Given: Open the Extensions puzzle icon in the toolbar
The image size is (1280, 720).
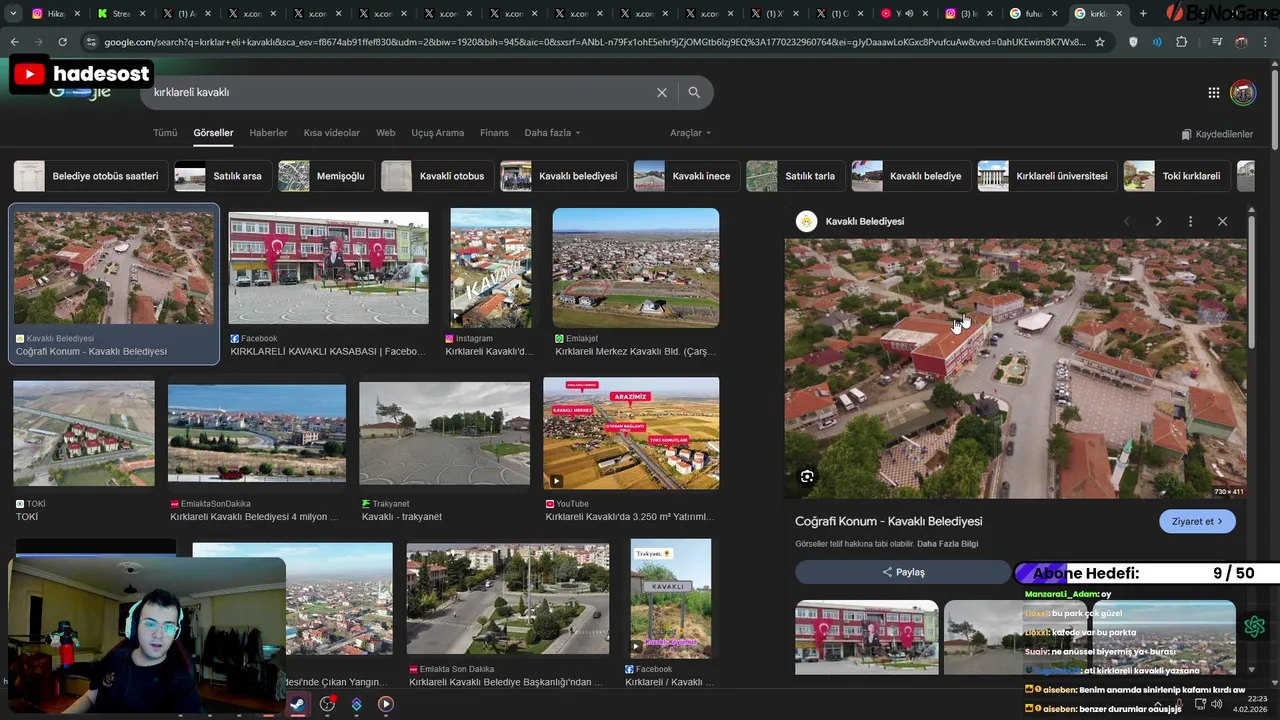Looking at the screenshot, I should coord(1182,42).
